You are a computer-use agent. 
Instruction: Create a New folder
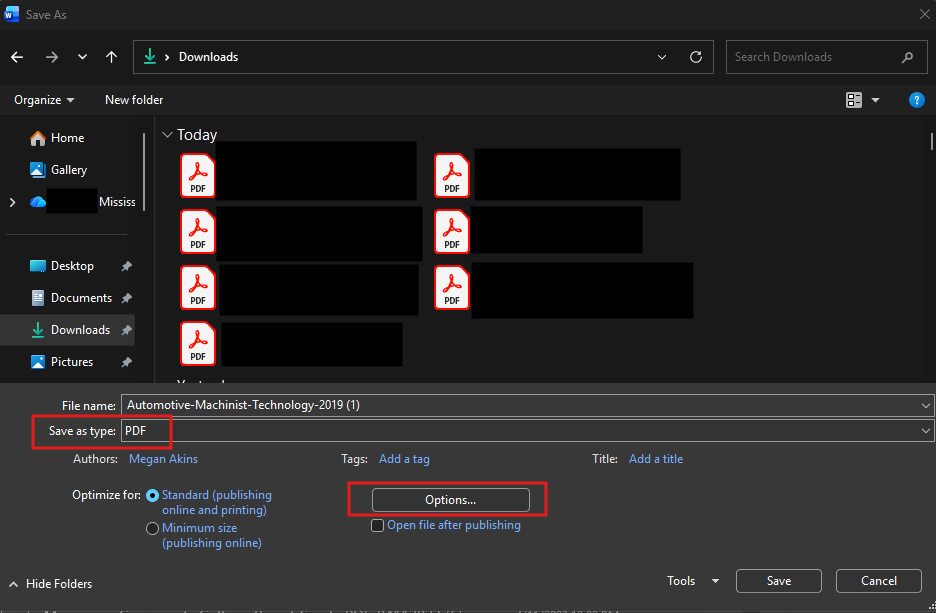(134, 100)
